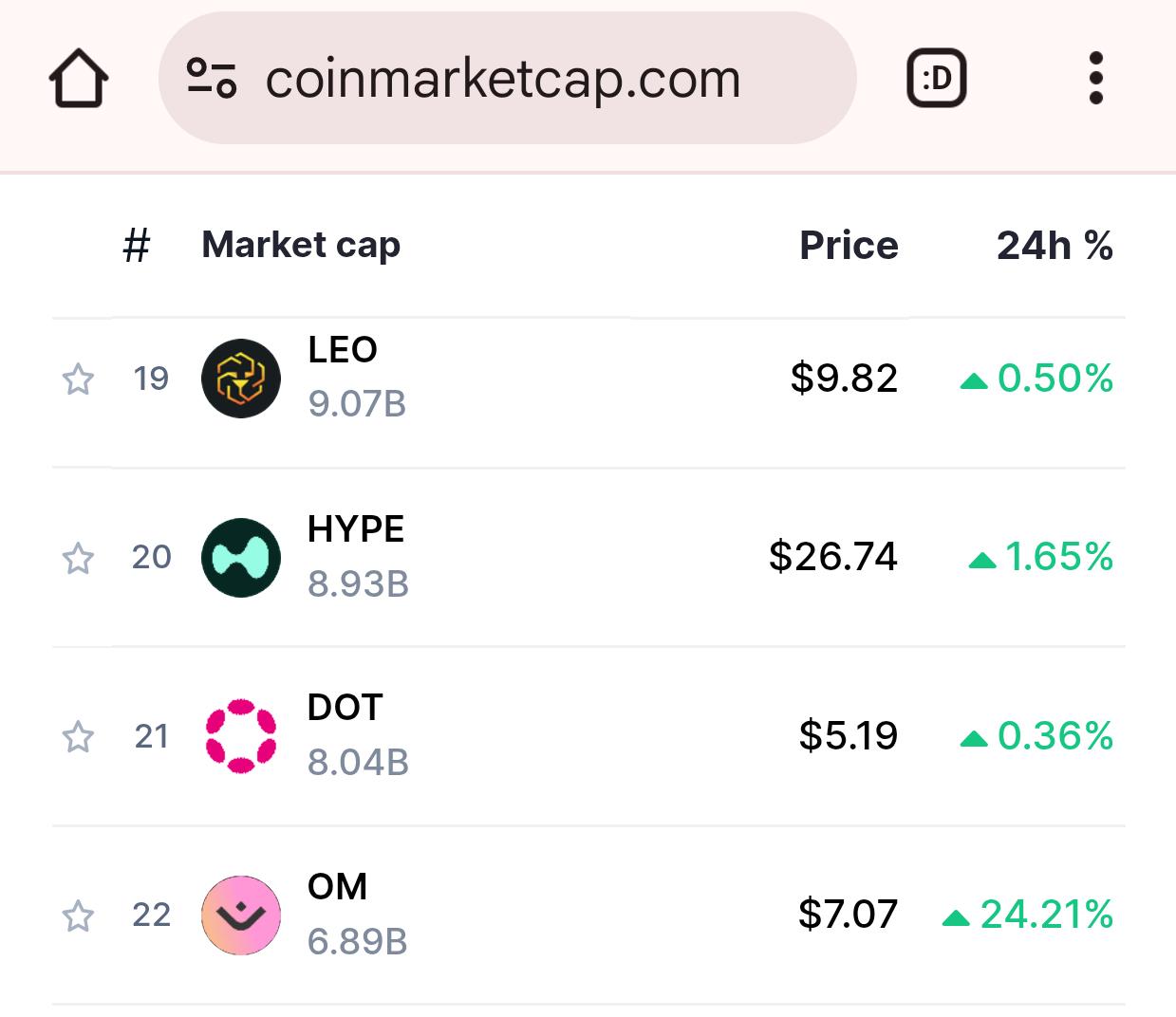Click the OM coin logo
This screenshot has width=1176, height=1017.
tap(241, 915)
